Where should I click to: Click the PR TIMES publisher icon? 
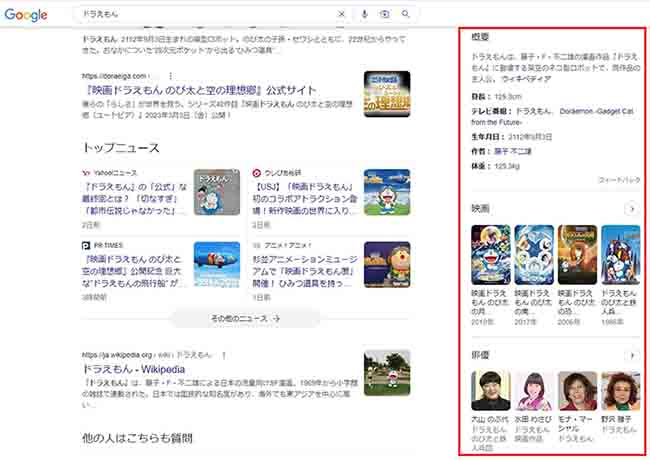coord(86,246)
